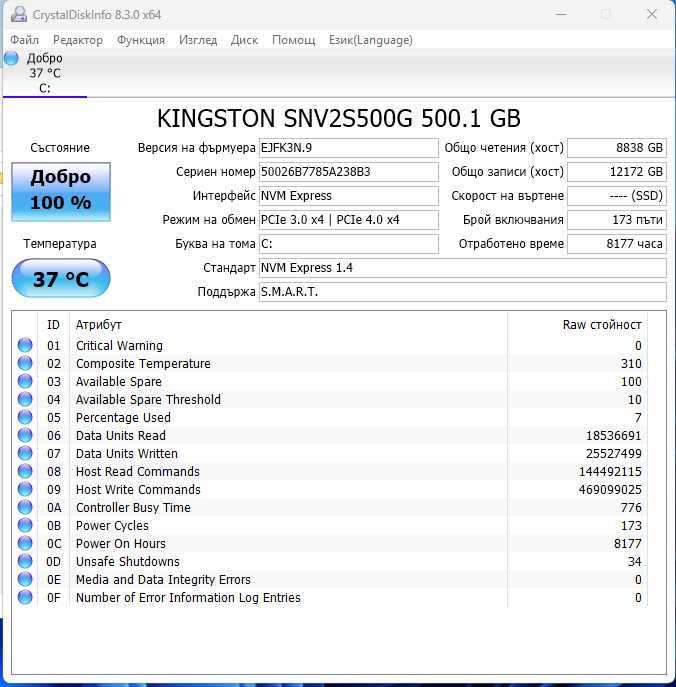Screen dimensions: 676x687
Task: Open the Редактор menu
Action: (x=78, y=40)
